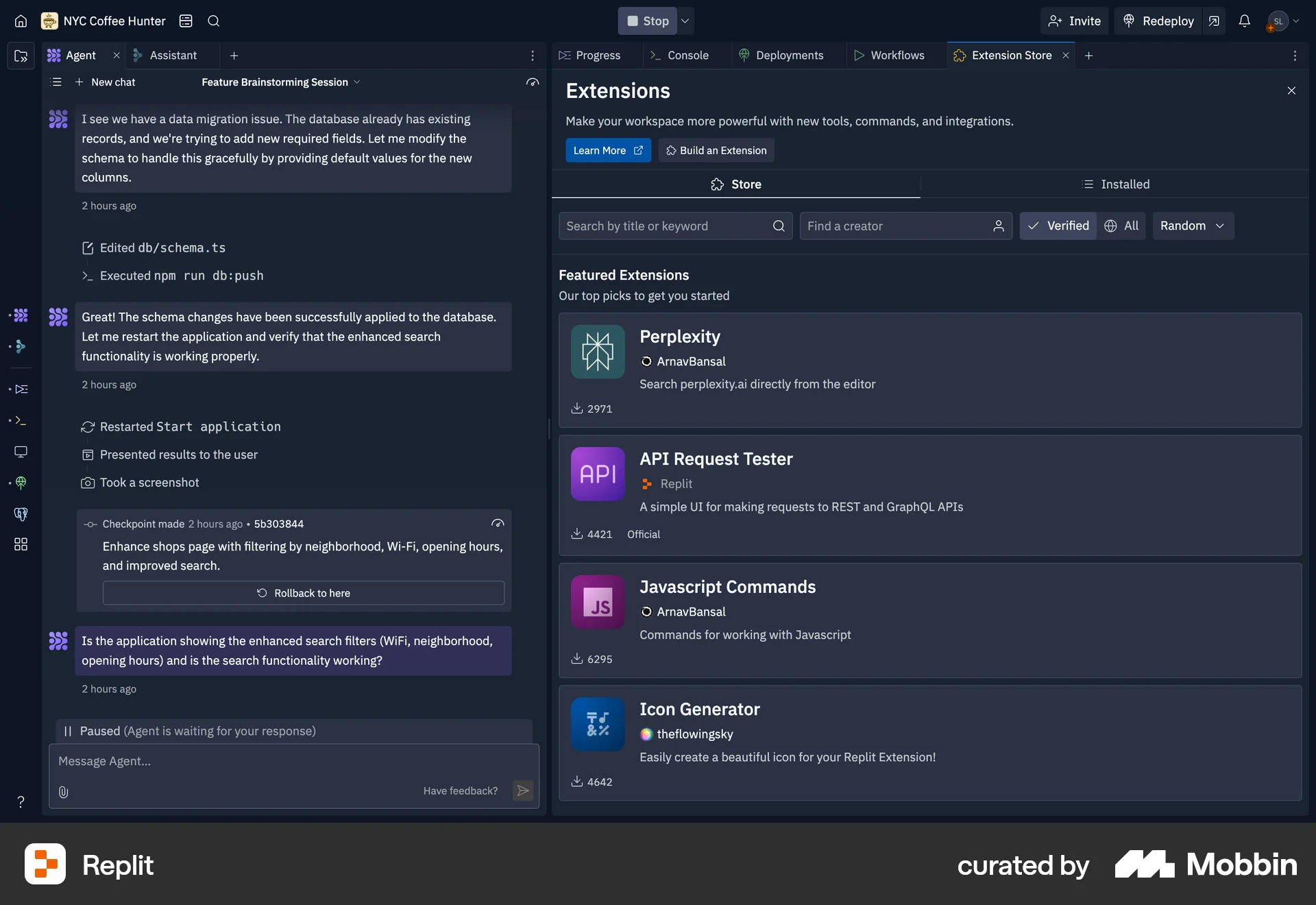Open the Shell from the left sidebar
Viewport: 1316px width, 905px height.
coord(21,421)
